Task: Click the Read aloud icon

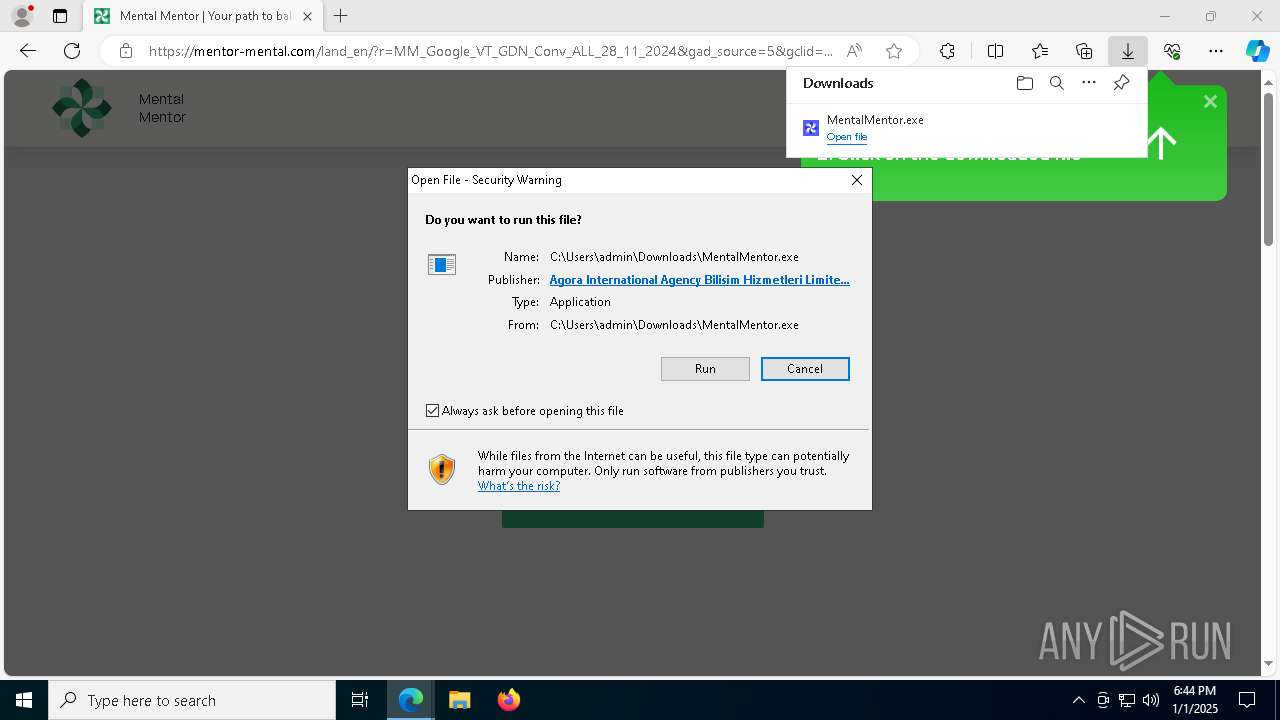Action: [x=854, y=51]
